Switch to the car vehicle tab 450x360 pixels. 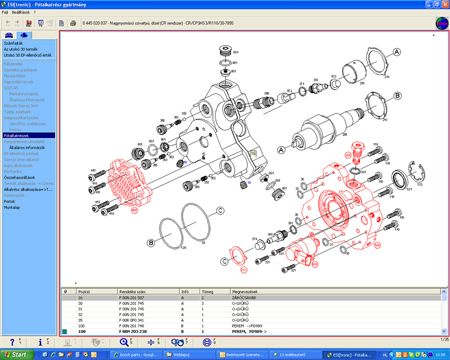tap(9, 35)
